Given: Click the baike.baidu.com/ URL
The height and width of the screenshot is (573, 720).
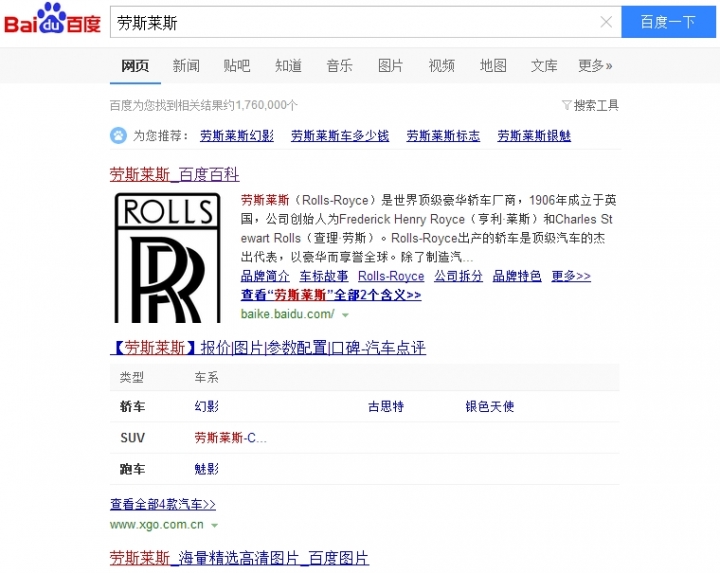Looking at the screenshot, I should click(x=287, y=314).
